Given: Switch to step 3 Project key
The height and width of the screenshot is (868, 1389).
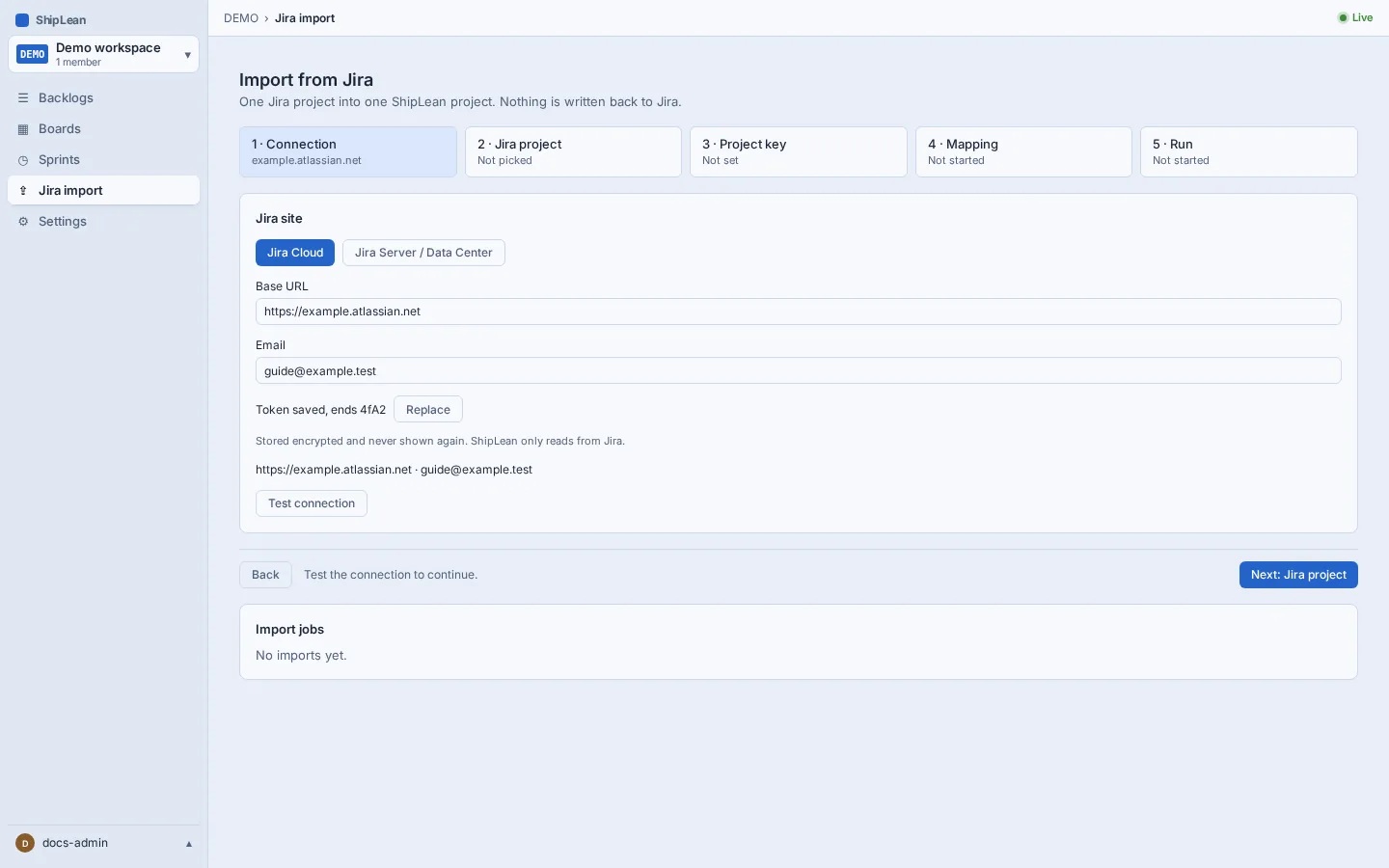Looking at the screenshot, I should click(x=799, y=151).
